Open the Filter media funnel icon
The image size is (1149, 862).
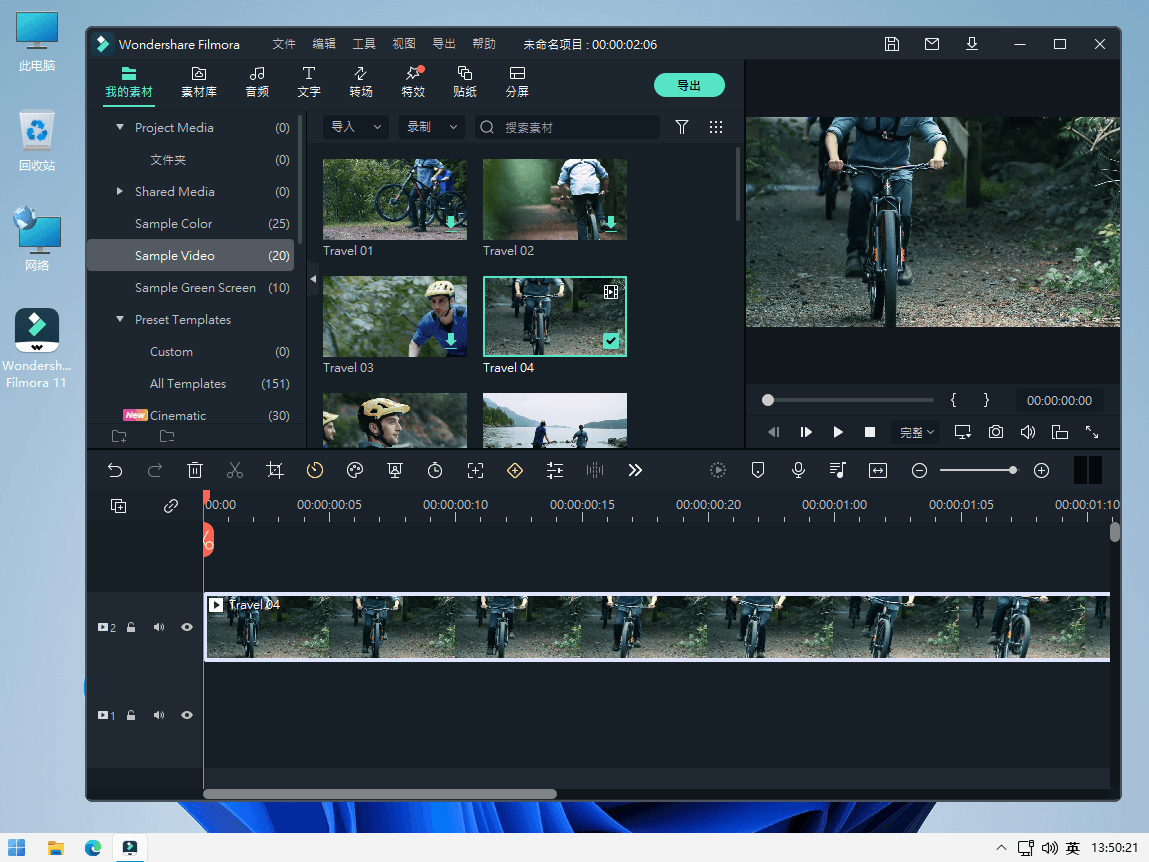point(682,128)
